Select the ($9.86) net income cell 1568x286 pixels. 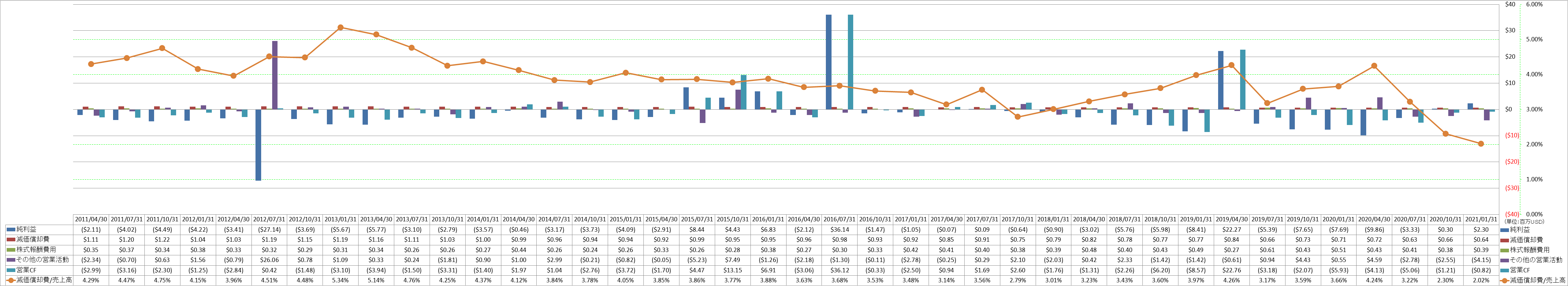pos(1374,230)
